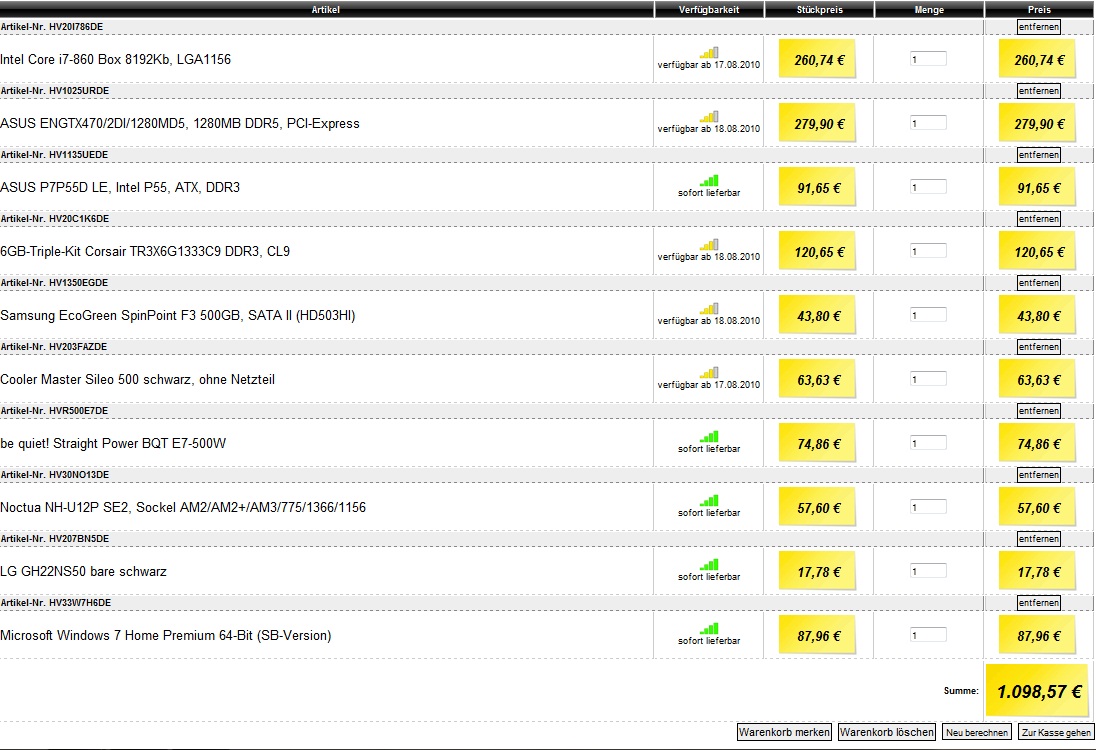Image resolution: width=1096 pixels, height=750 pixels.
Task: Click total sum 1.098,57 €
Action: click(x=1039, y=691)
